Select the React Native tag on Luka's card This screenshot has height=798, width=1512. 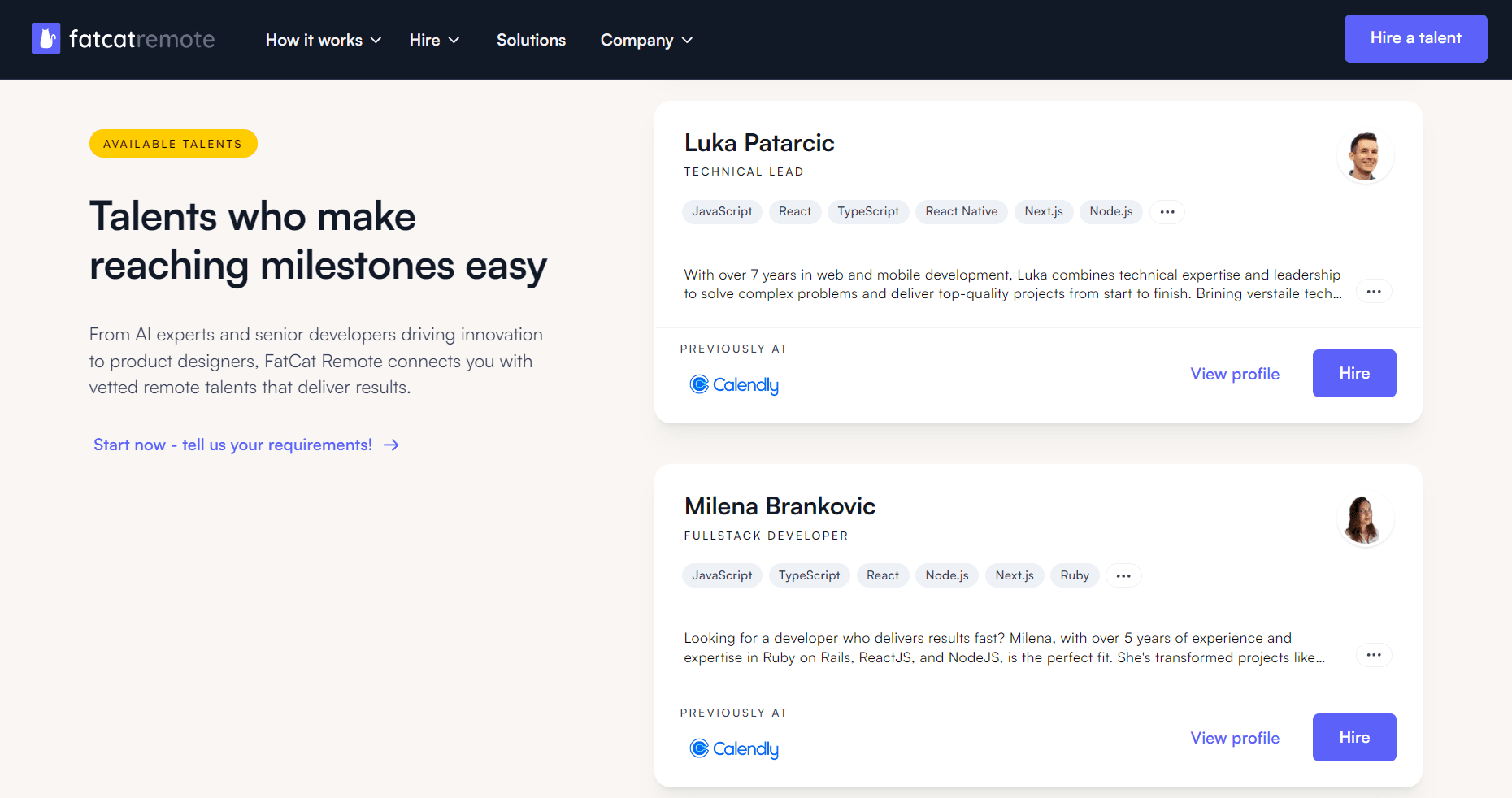(961, 212)
